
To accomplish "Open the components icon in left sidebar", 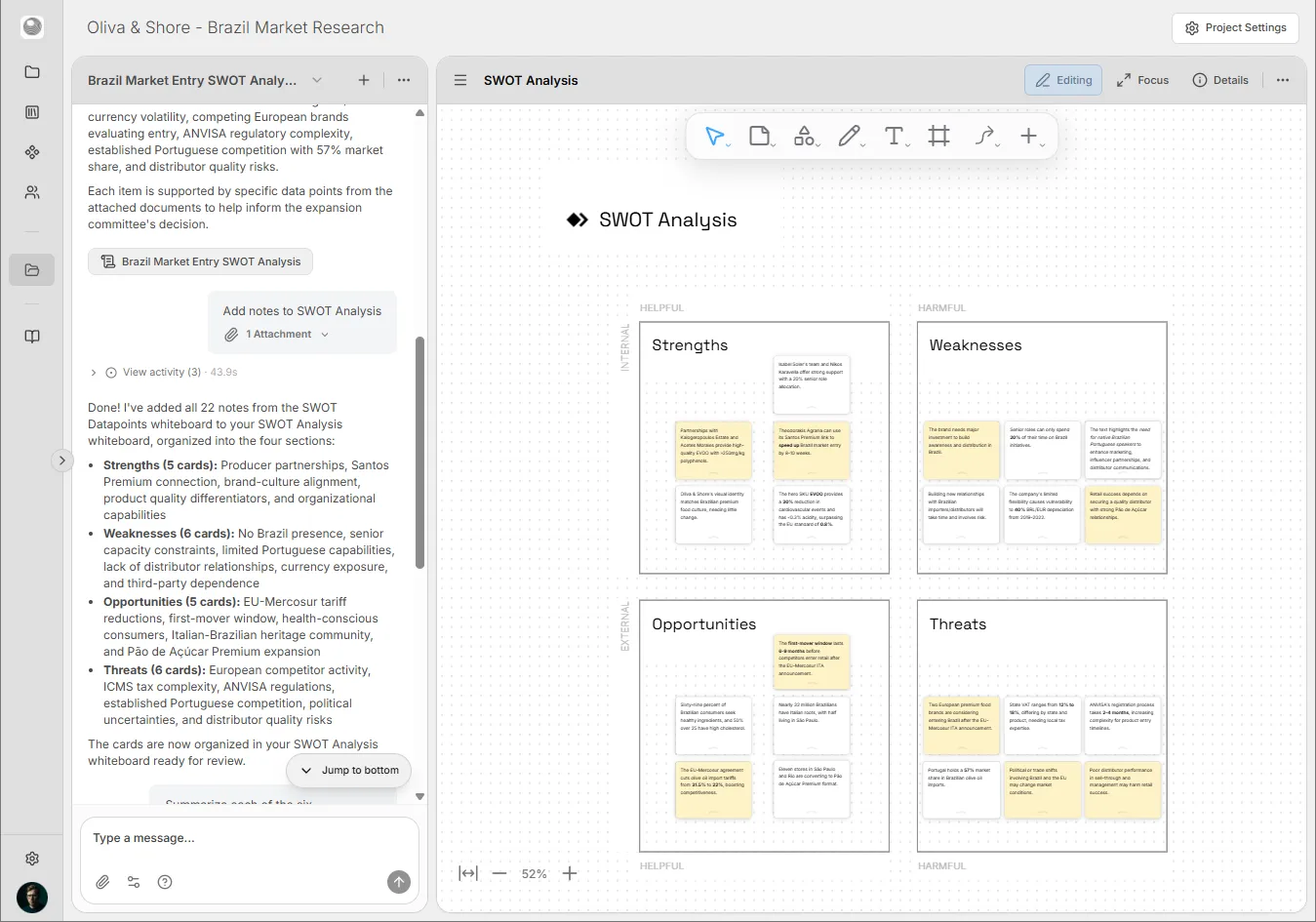I will [x=32, y=152].
